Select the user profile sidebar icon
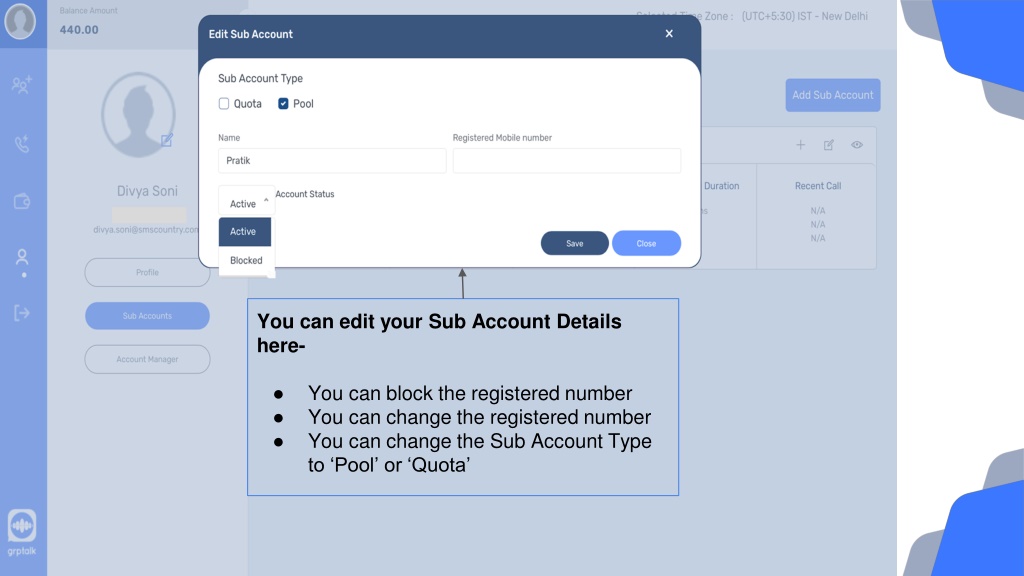The height and width of the screenshot is (576, 1024). (x=22, y=257)
